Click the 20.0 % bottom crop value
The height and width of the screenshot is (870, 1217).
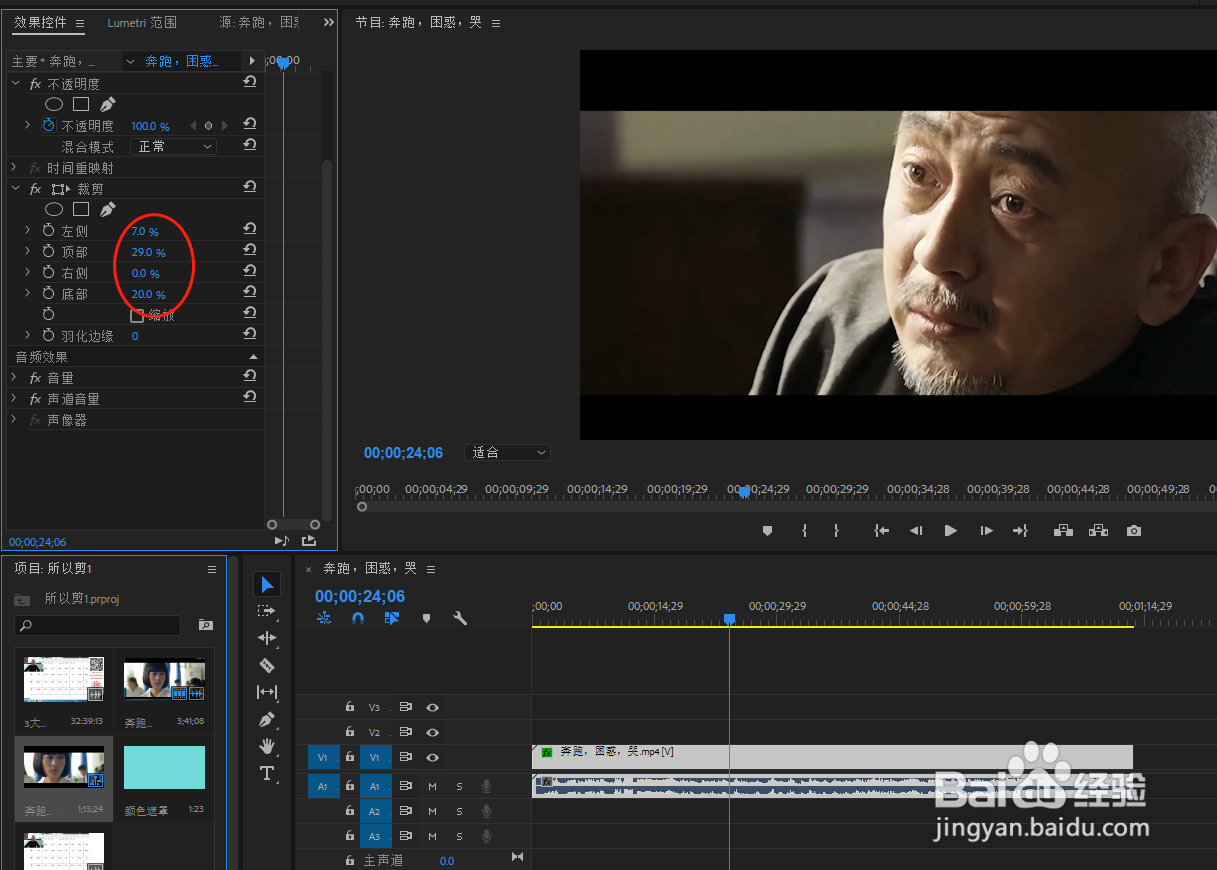[149, 294]
